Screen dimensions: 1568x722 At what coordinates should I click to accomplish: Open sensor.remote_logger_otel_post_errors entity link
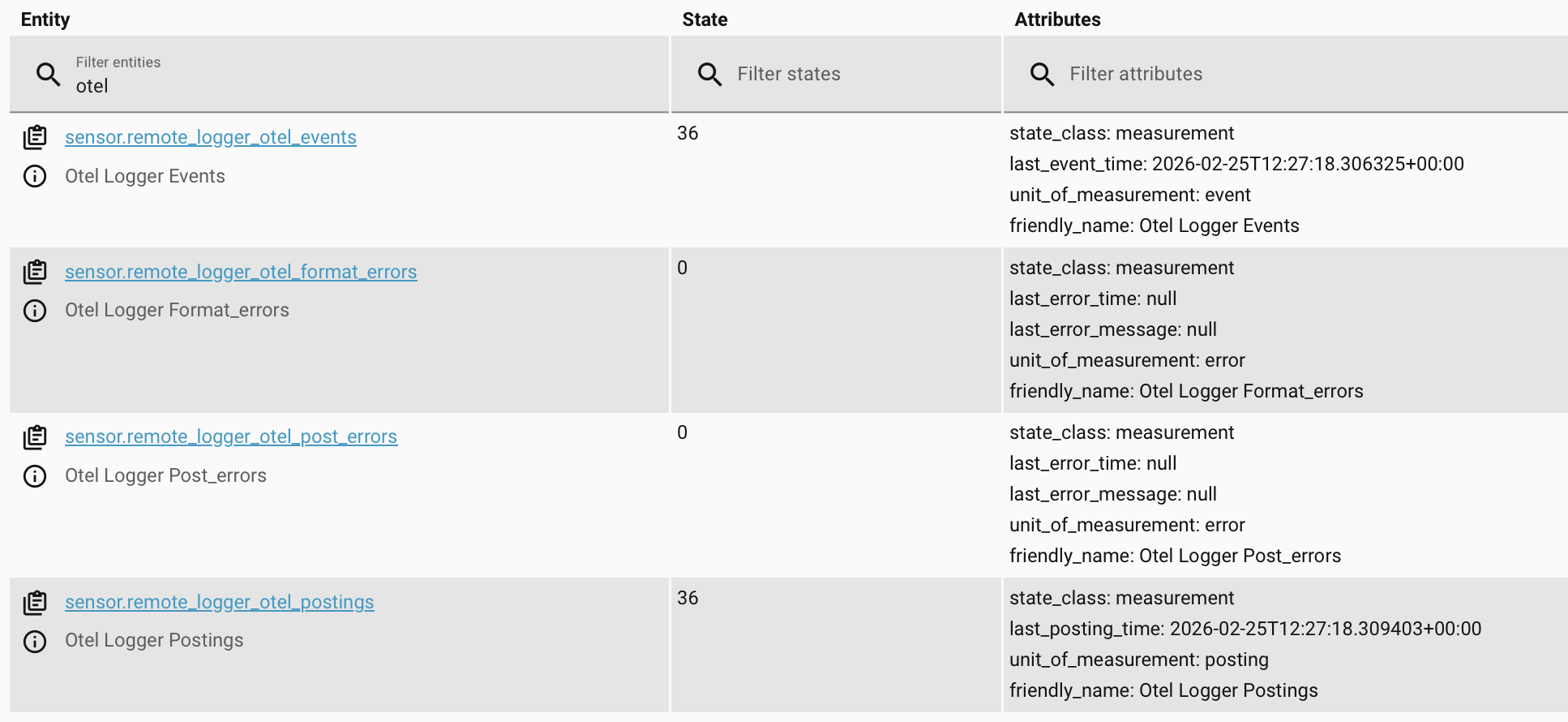click(x=231, y=436)
